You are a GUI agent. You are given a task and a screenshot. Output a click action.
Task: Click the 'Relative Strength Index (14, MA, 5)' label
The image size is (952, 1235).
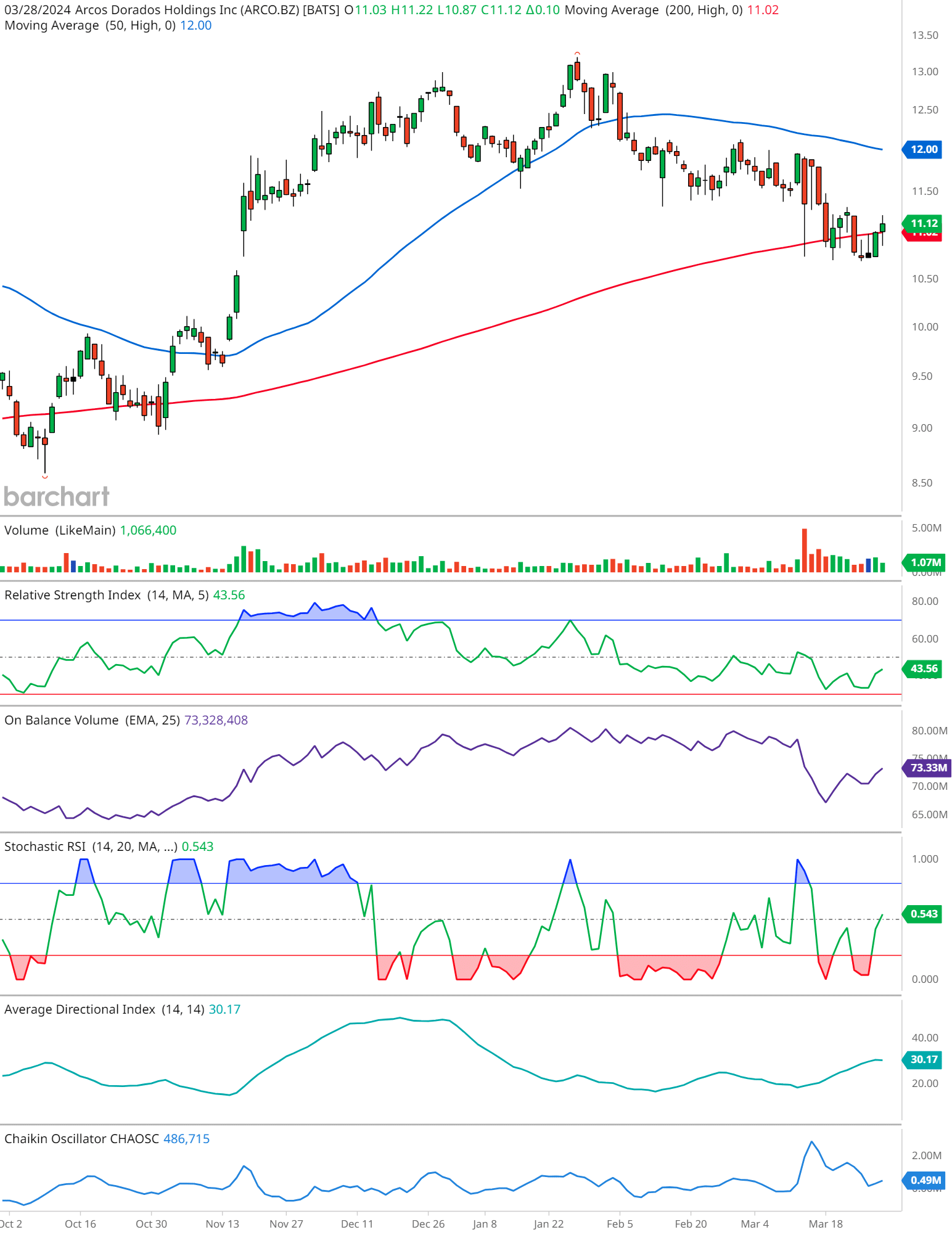pos(107,595)
